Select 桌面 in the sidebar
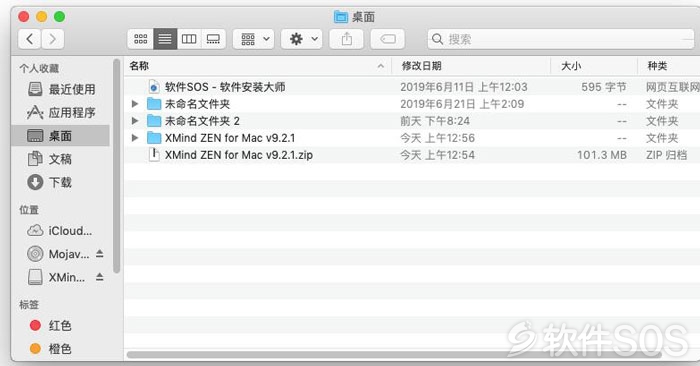This screenshot has height=366, width=700. click(61, 136)
